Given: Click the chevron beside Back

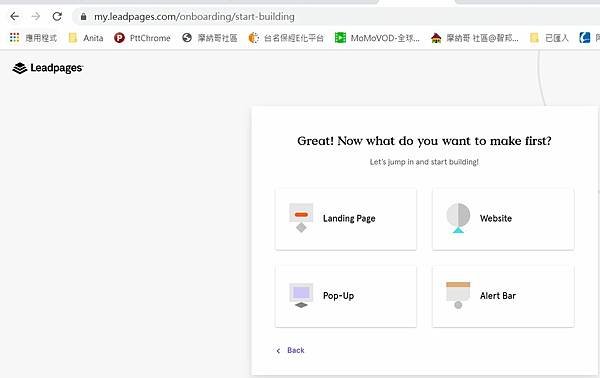Looking at the screenshot, I should (x=278, y=350).
